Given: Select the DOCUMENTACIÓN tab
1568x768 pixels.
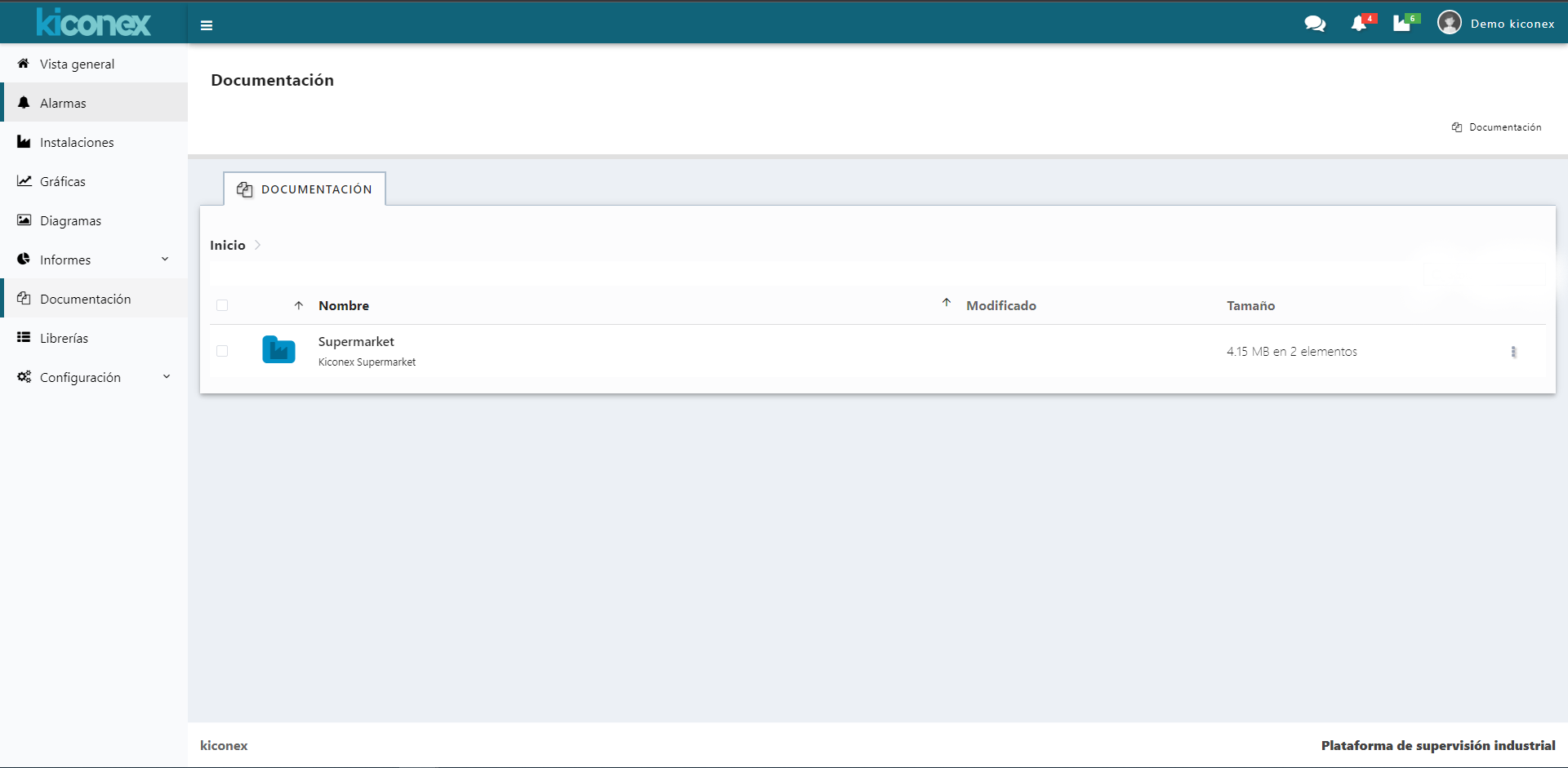Looking at the screenshot, I should [x=305, y=189].
